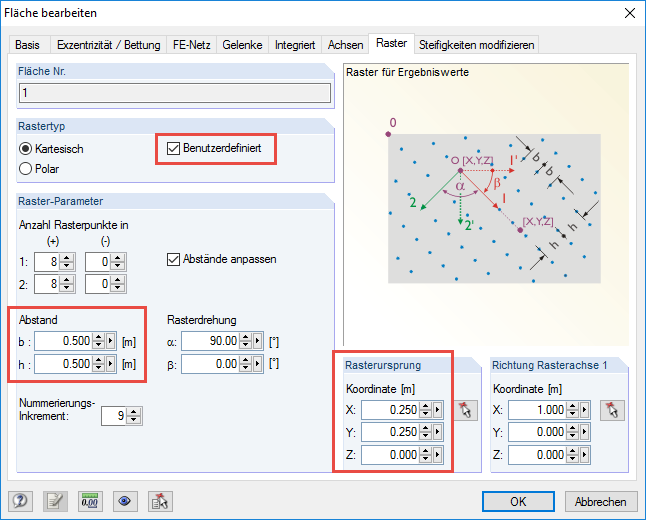Open the arrow menu next to α rotation
Screen dimensions: 646x520
tap(257, 341)
